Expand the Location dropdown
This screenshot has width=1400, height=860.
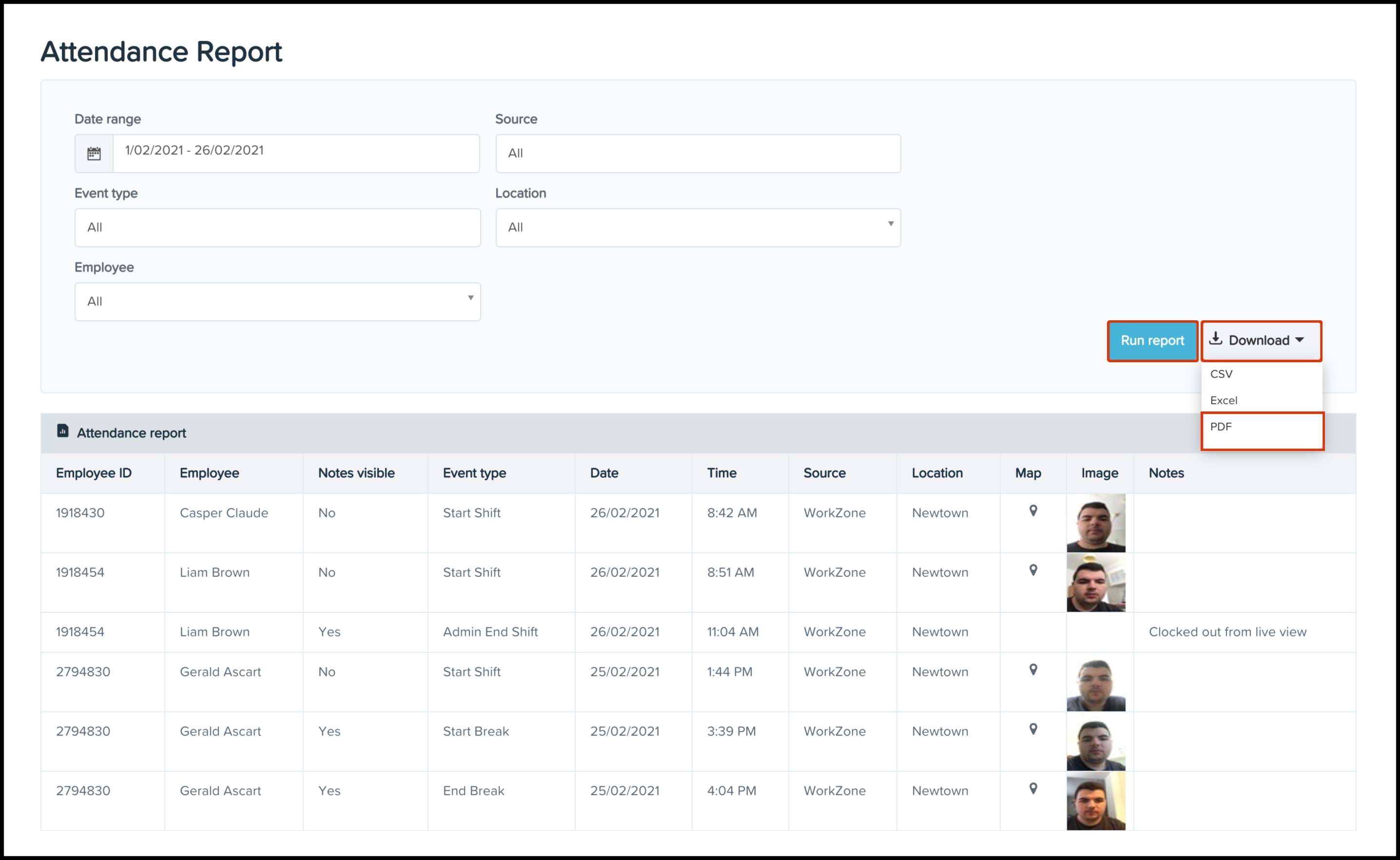[698, 228]
